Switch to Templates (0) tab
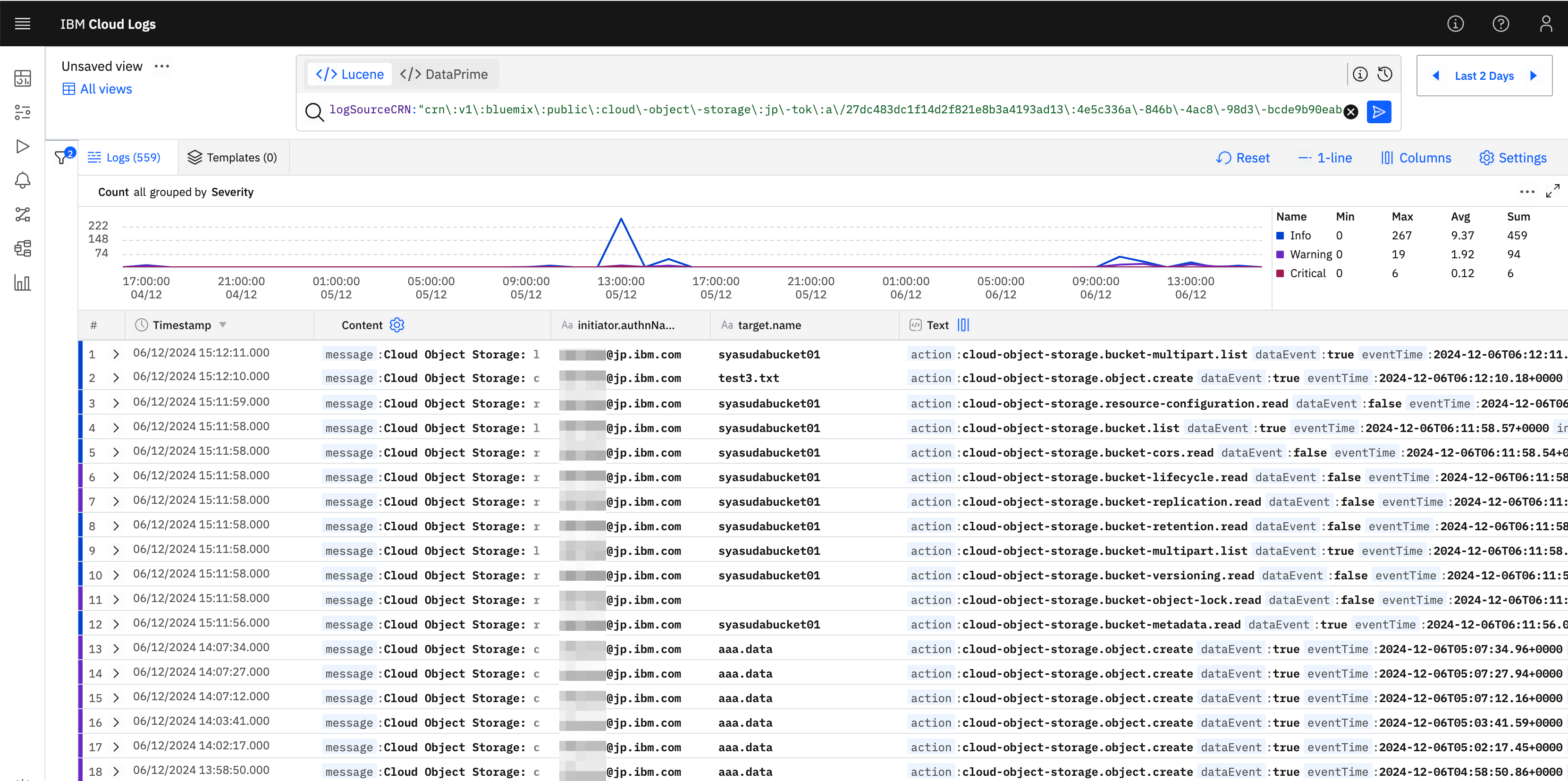Screen dimensions: 1568x781 pos(233,158)
